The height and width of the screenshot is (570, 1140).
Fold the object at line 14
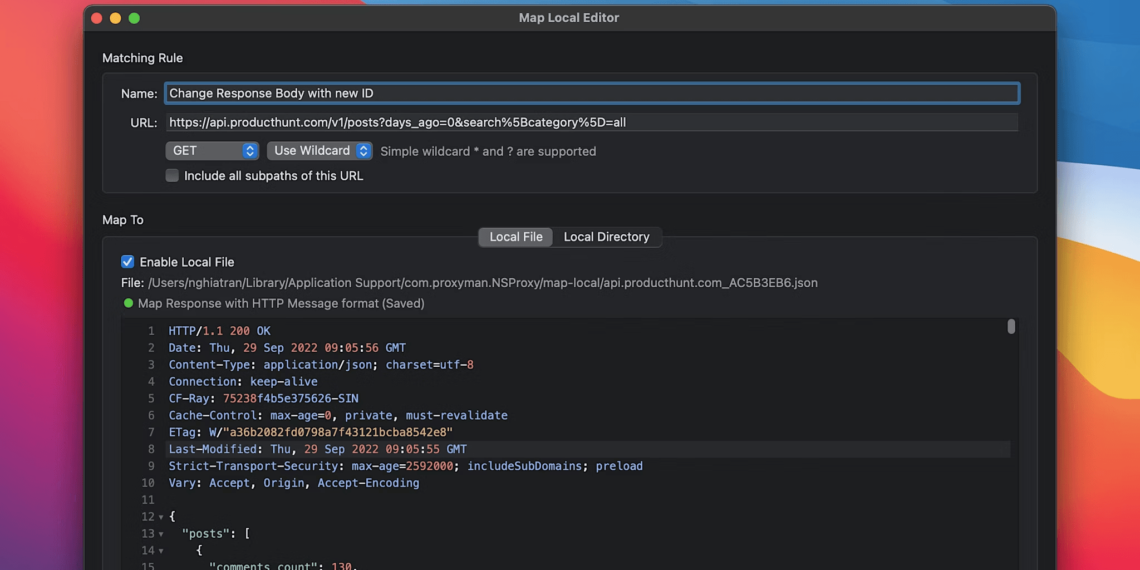tap(161, 551)
